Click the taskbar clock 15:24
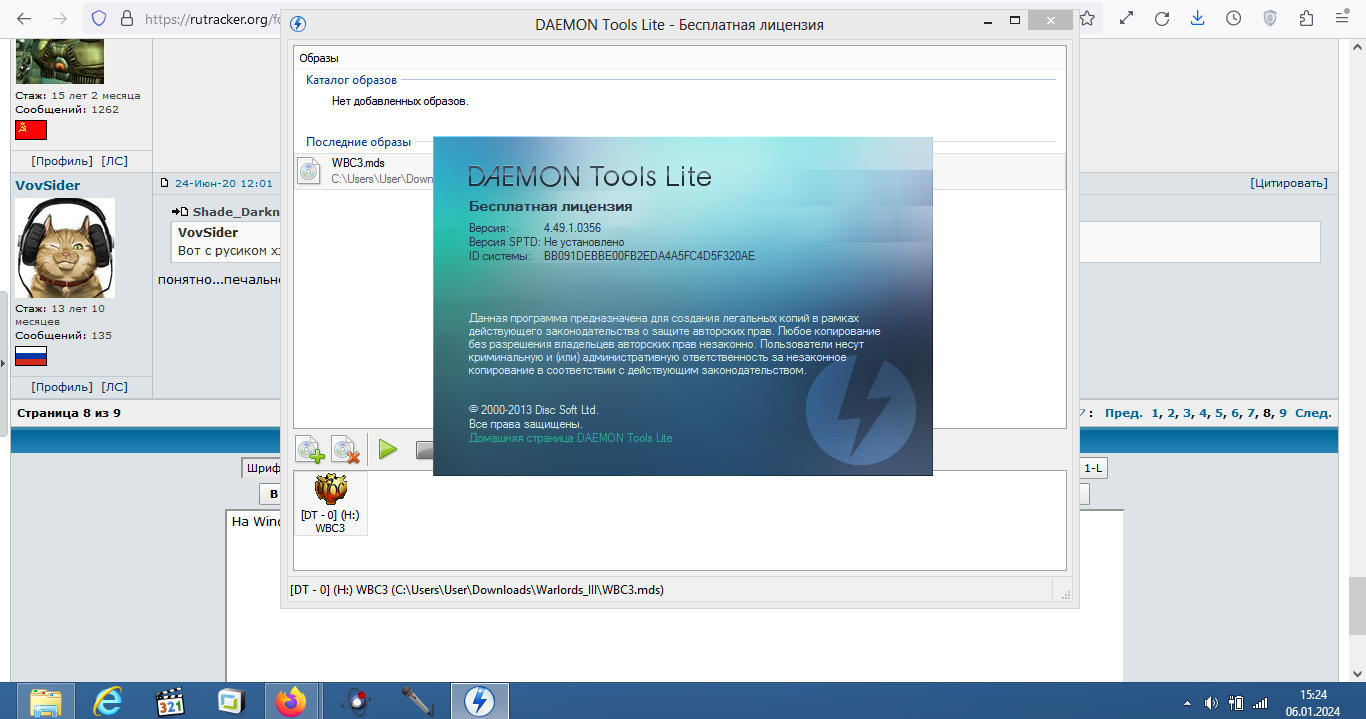Image resolution: width=1366 pixels, height=719 pixels. [x=1313, y=694]
